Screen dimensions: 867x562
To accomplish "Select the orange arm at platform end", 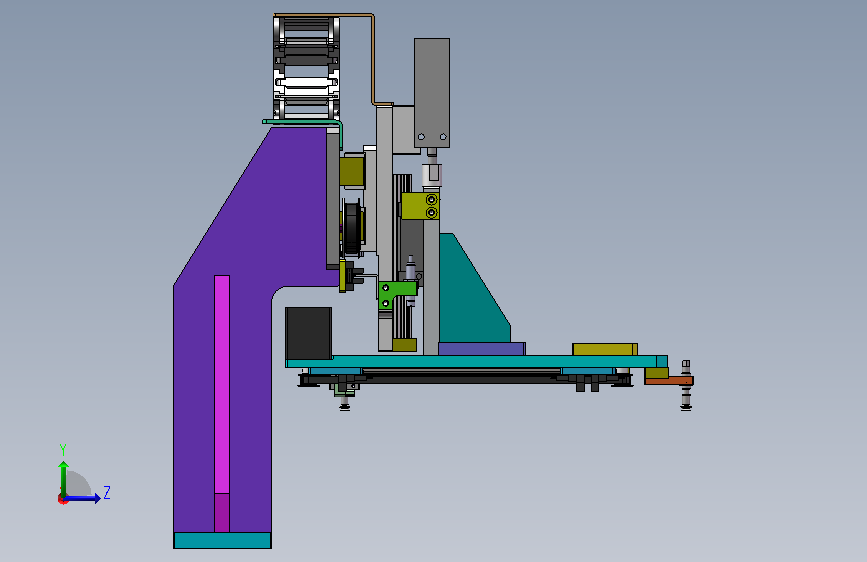I will coord(669,381).
